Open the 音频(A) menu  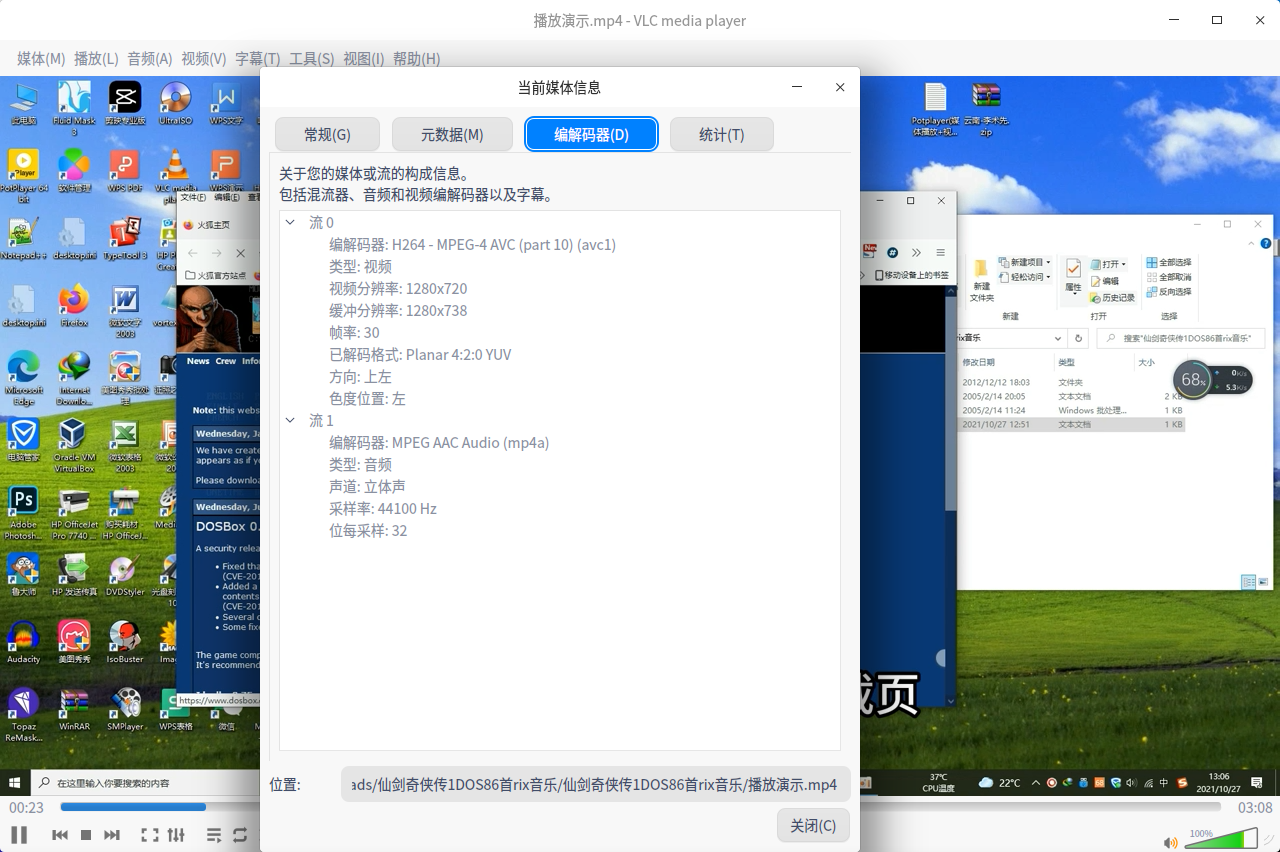[150, 59]
